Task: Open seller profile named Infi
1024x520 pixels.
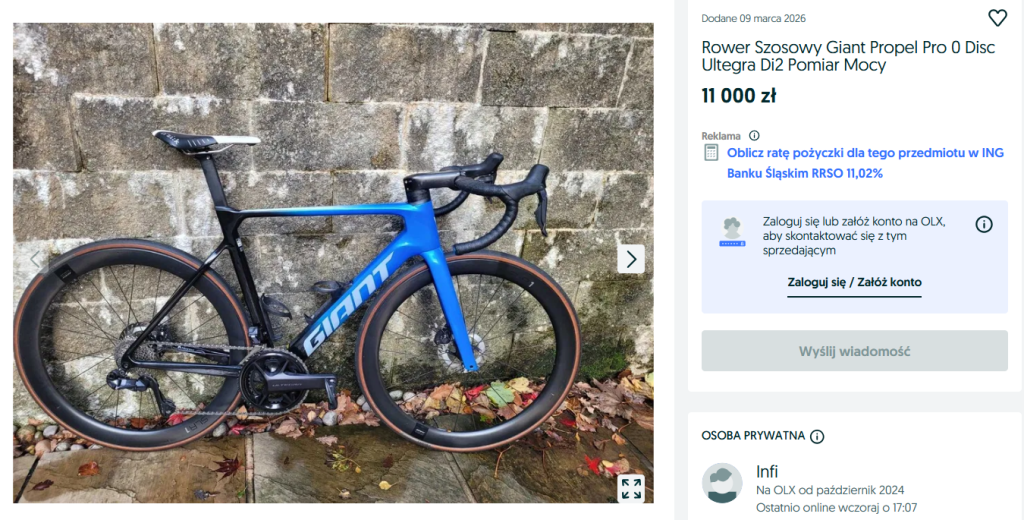Action: click(x=767, y=472)
